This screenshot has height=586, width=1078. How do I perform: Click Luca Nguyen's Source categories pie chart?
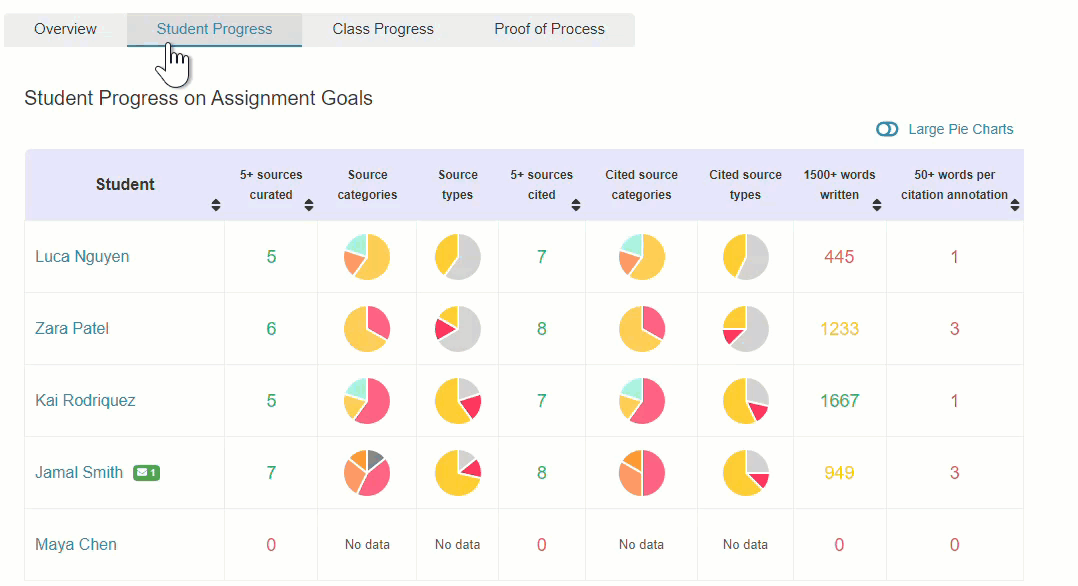pyautogui.click(x=366, y=256)
